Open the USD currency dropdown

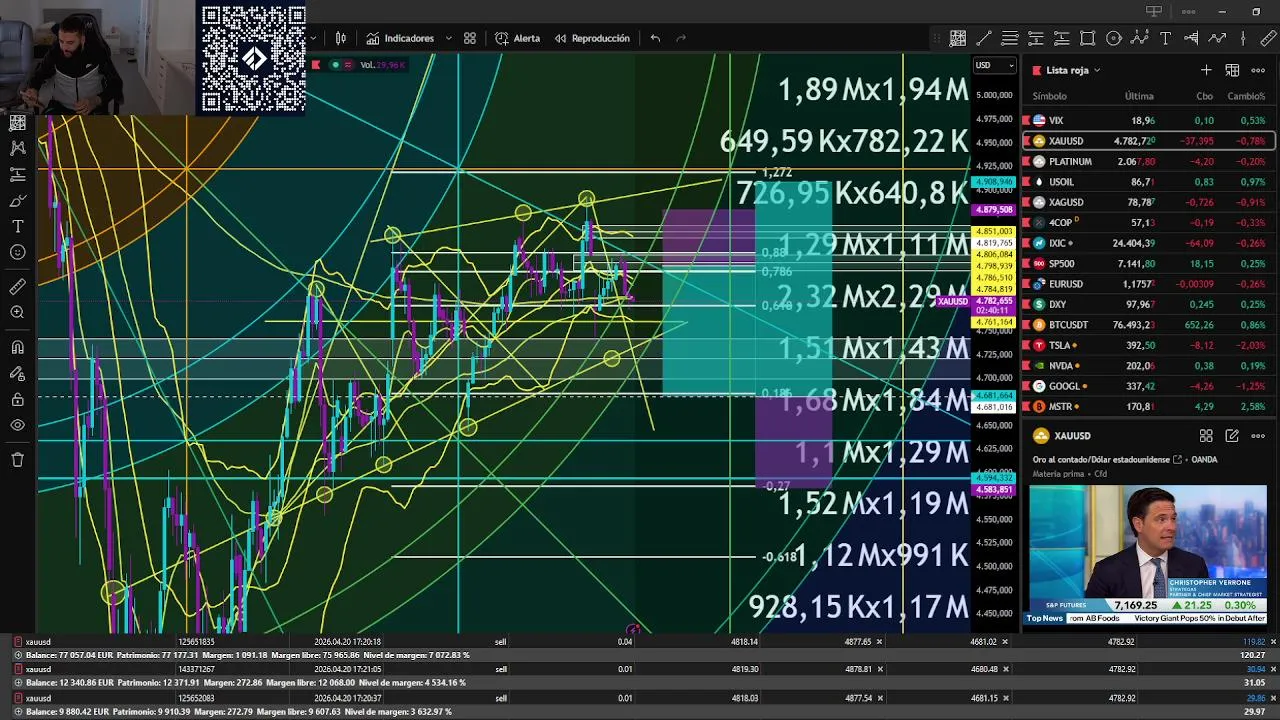(994, 66)
